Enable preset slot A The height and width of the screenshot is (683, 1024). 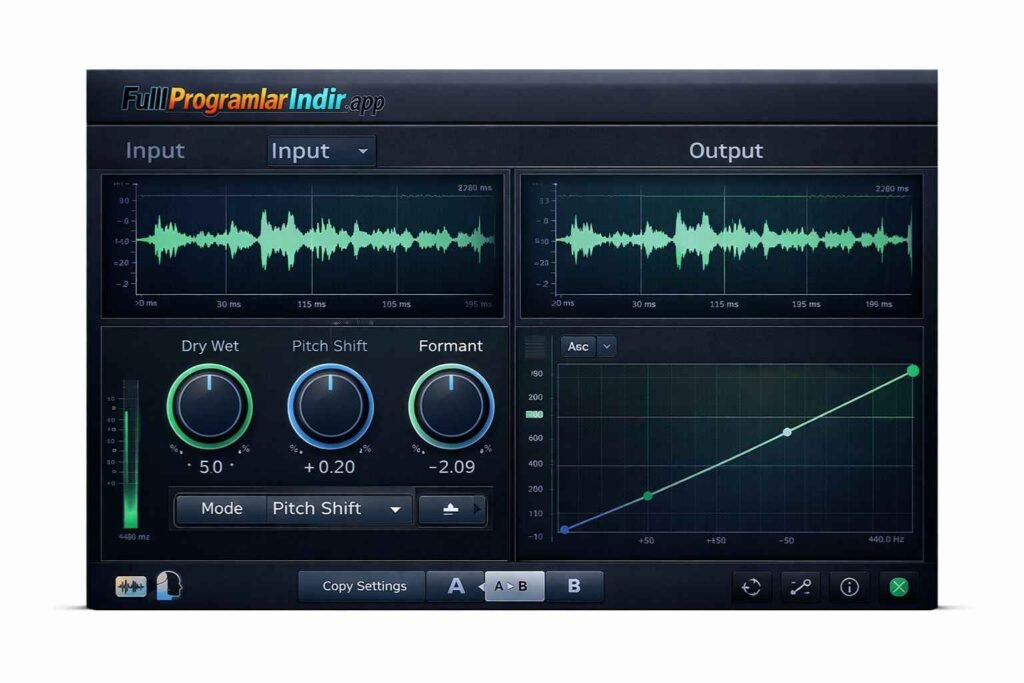(455, 587)
